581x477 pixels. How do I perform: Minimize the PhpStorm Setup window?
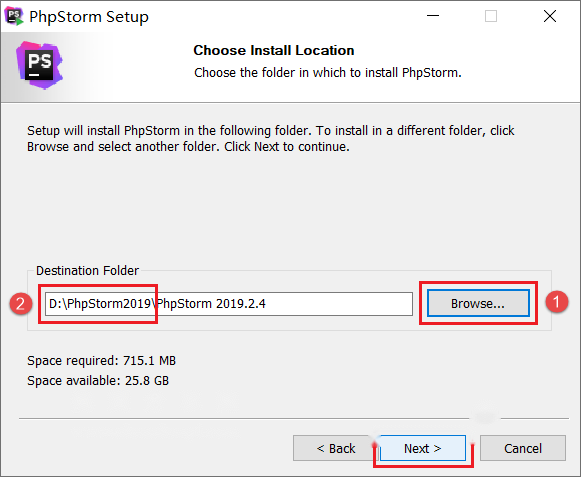point(433,16)
